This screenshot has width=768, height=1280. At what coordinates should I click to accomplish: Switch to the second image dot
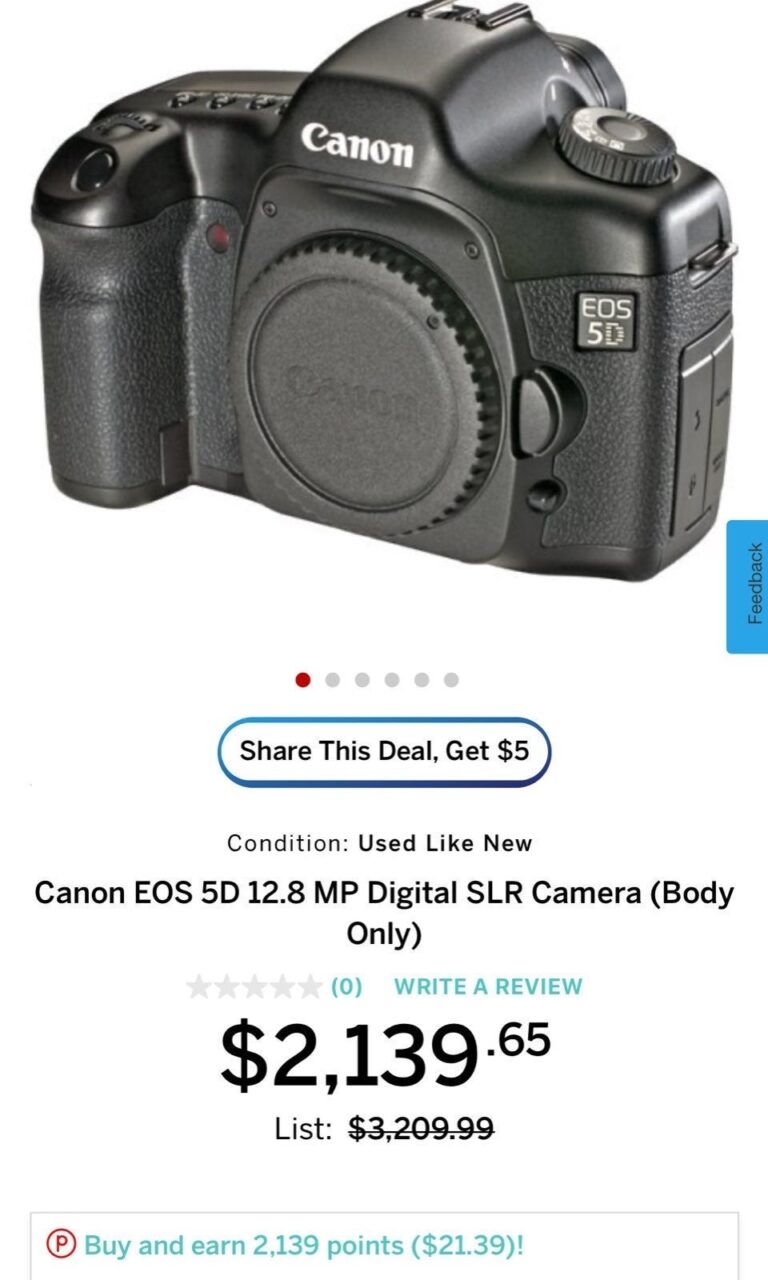333,680
